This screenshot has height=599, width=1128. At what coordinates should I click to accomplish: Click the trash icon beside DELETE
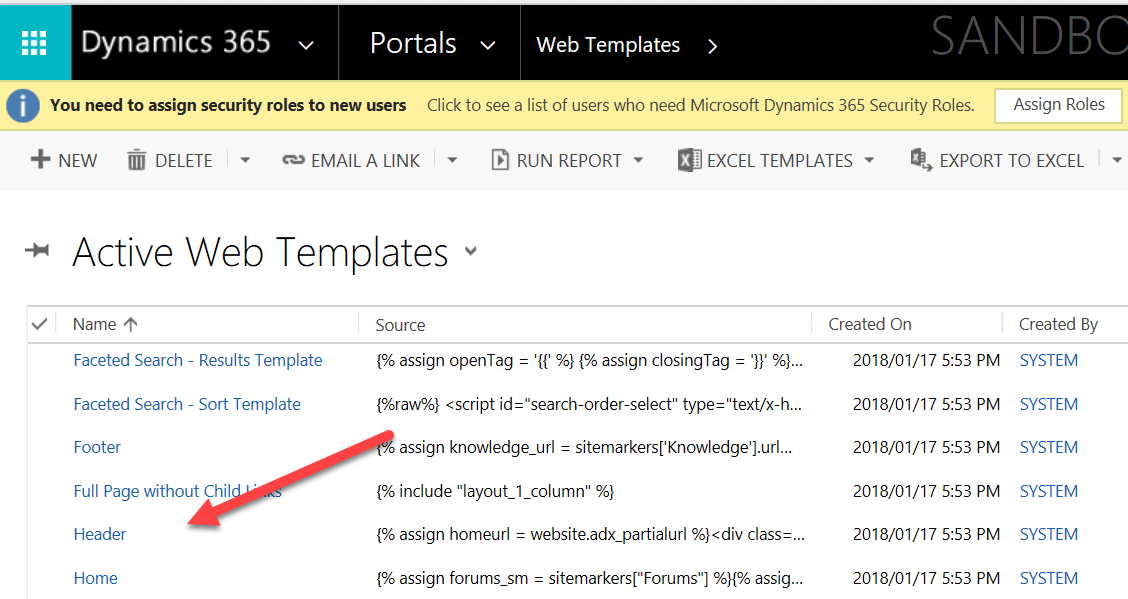[x=136, y=160]
